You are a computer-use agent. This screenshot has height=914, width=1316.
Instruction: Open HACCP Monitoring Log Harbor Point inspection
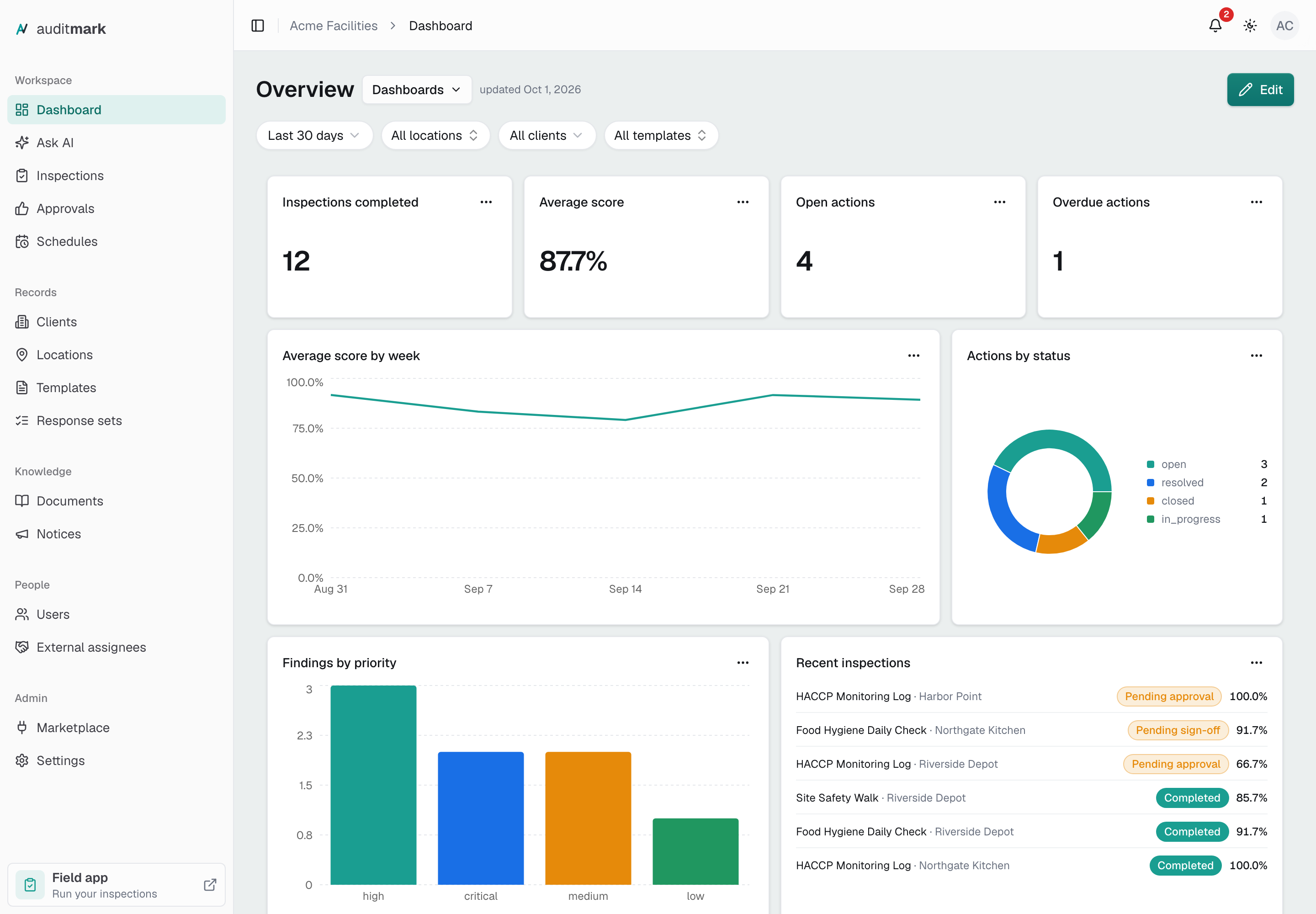tap(1031, 696)
